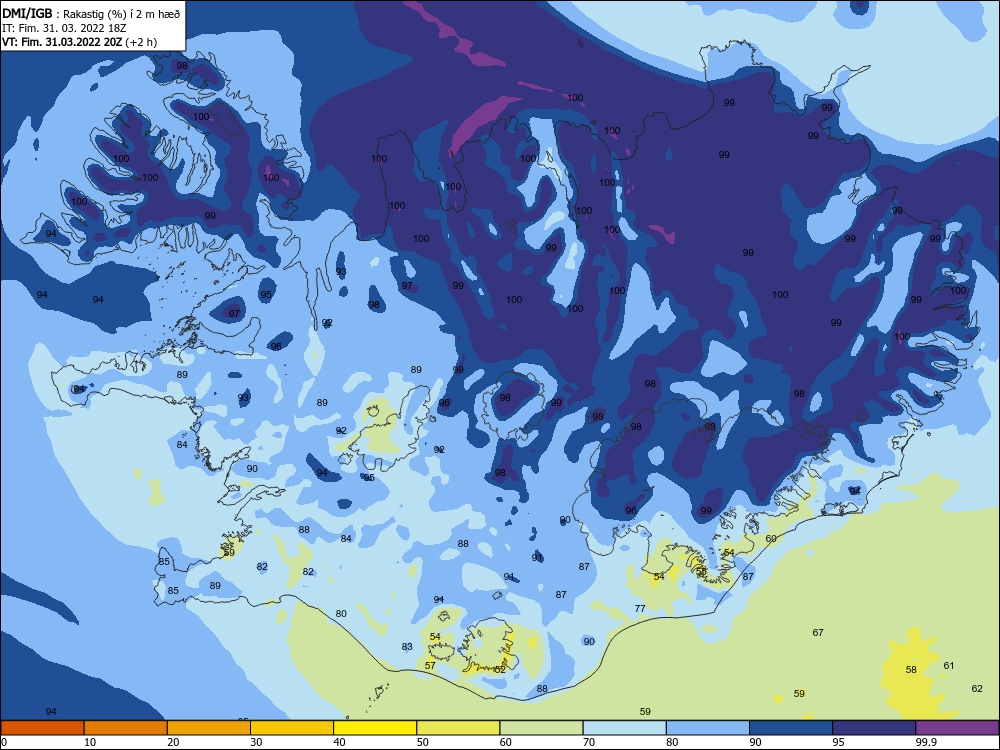Image resolution: width=1000 pixels, height=750 pixels.
Task: Click the legend scale label "50"
Action: (x=423, y=742)
